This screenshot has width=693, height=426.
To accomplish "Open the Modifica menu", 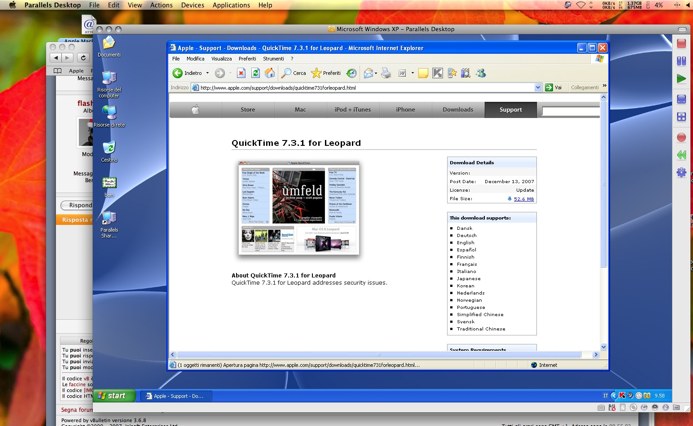I will [x=195, y=59].
